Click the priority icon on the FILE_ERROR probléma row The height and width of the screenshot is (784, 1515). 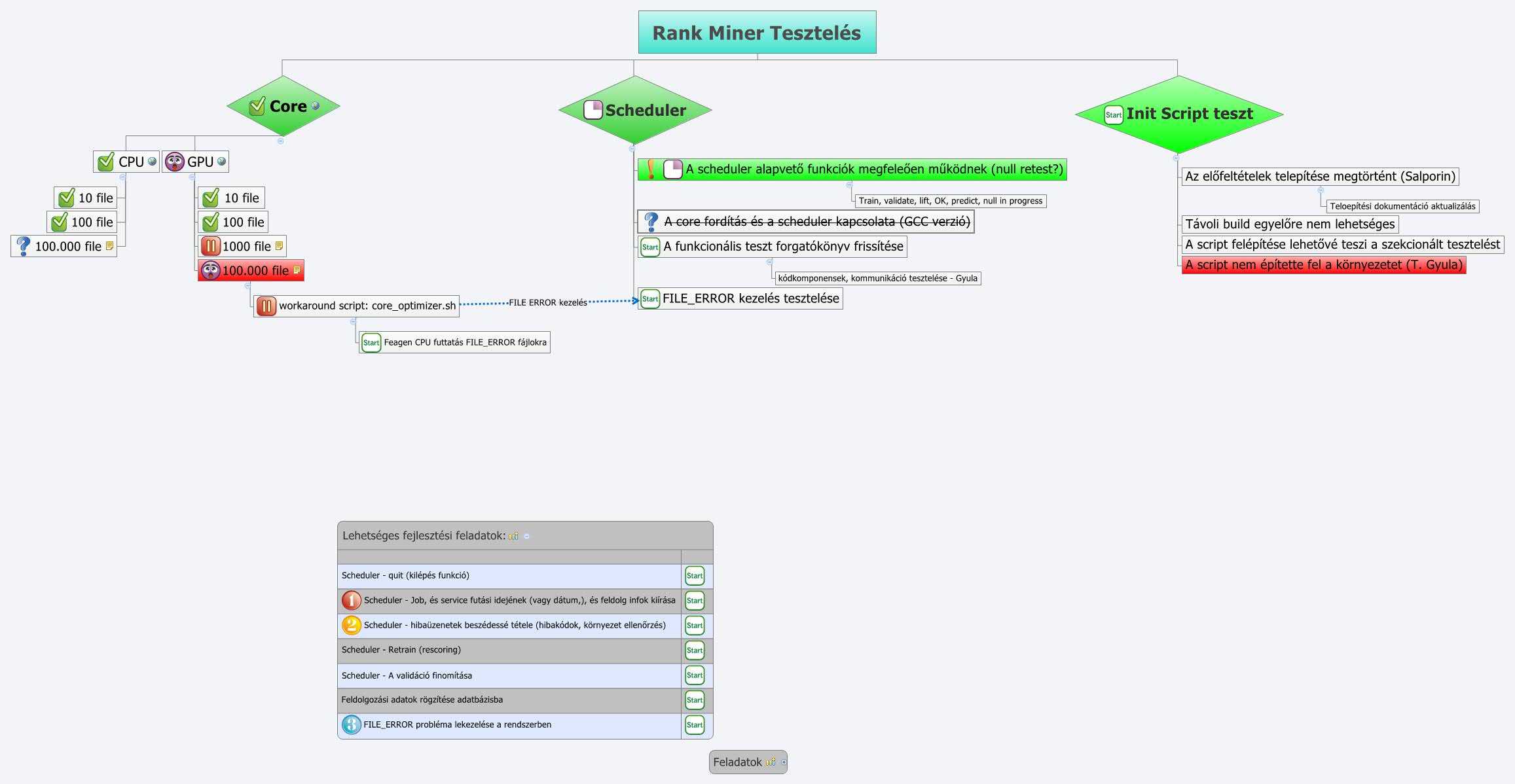(351, 724)
